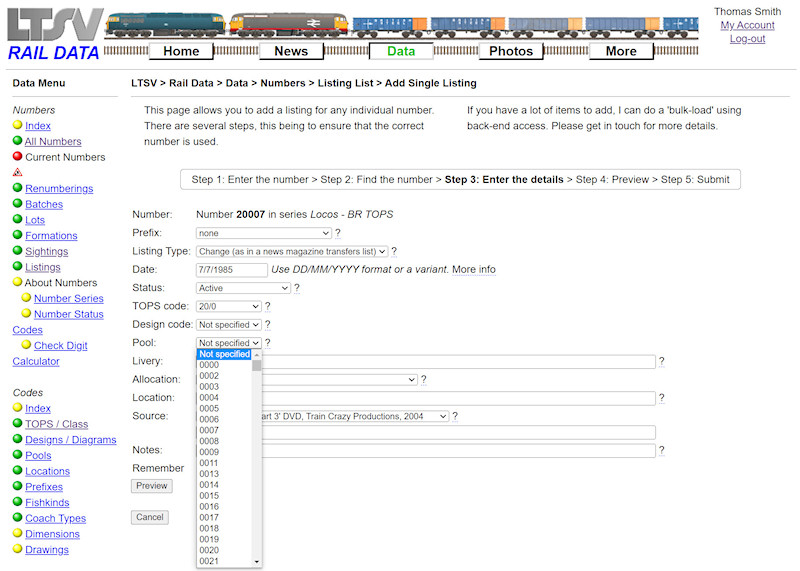This screenshot has width=800, height=571.
Task: Open the All Numbers link
Action: [53, 141]
